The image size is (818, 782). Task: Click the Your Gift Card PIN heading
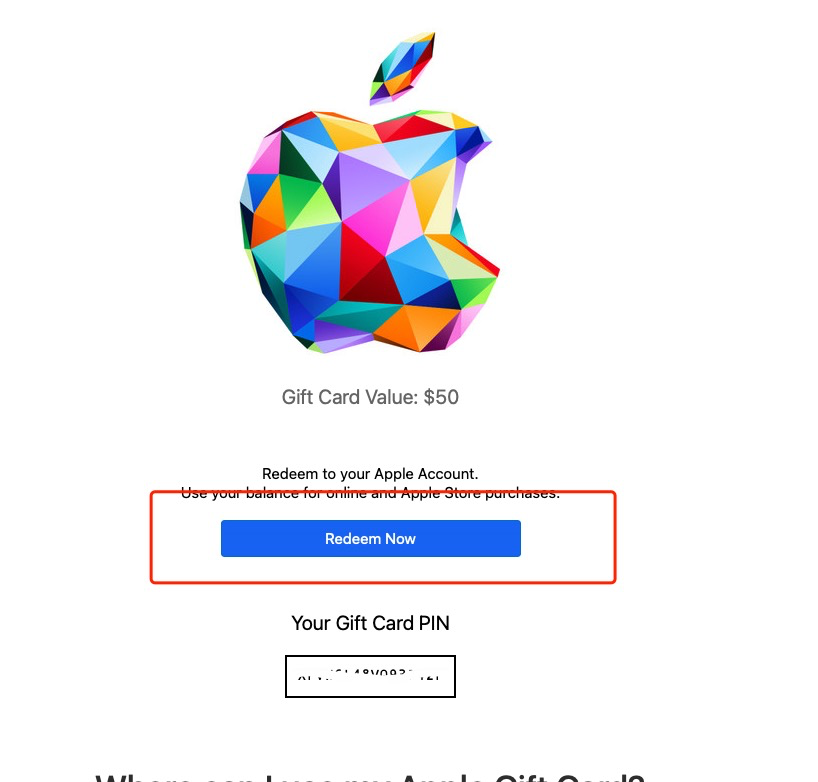pos(370,623)
